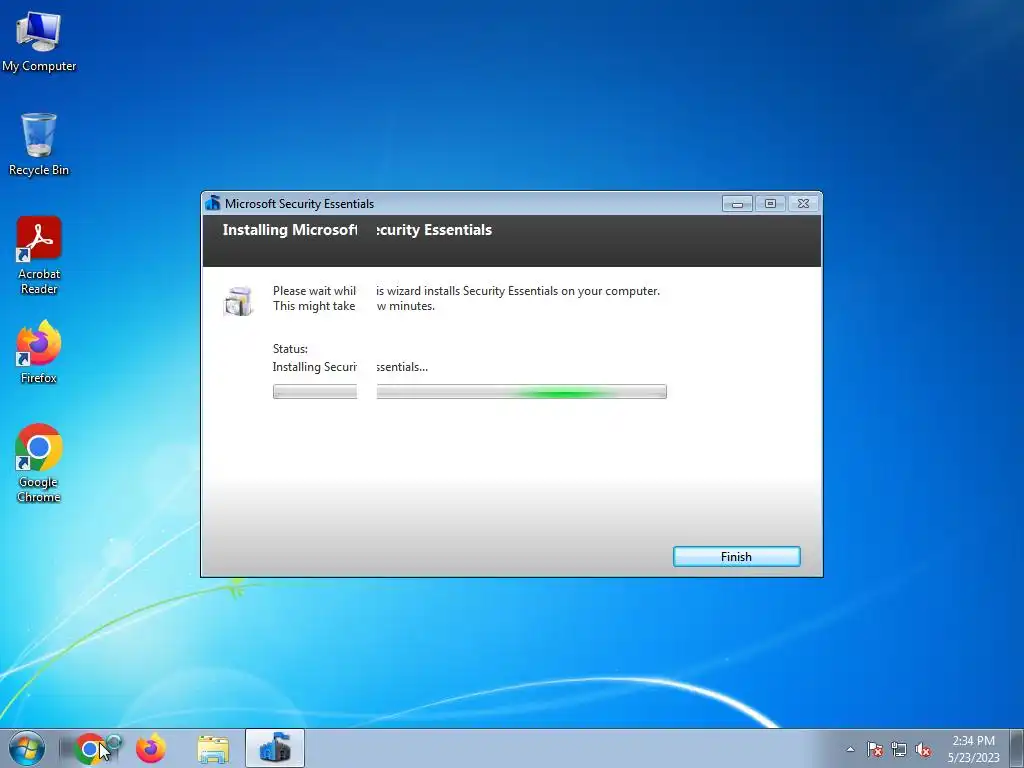The height and width of the screenshot is (768, 1024).
Task: Click the installer package icon in wizard
Action: [x=238, y=301]
